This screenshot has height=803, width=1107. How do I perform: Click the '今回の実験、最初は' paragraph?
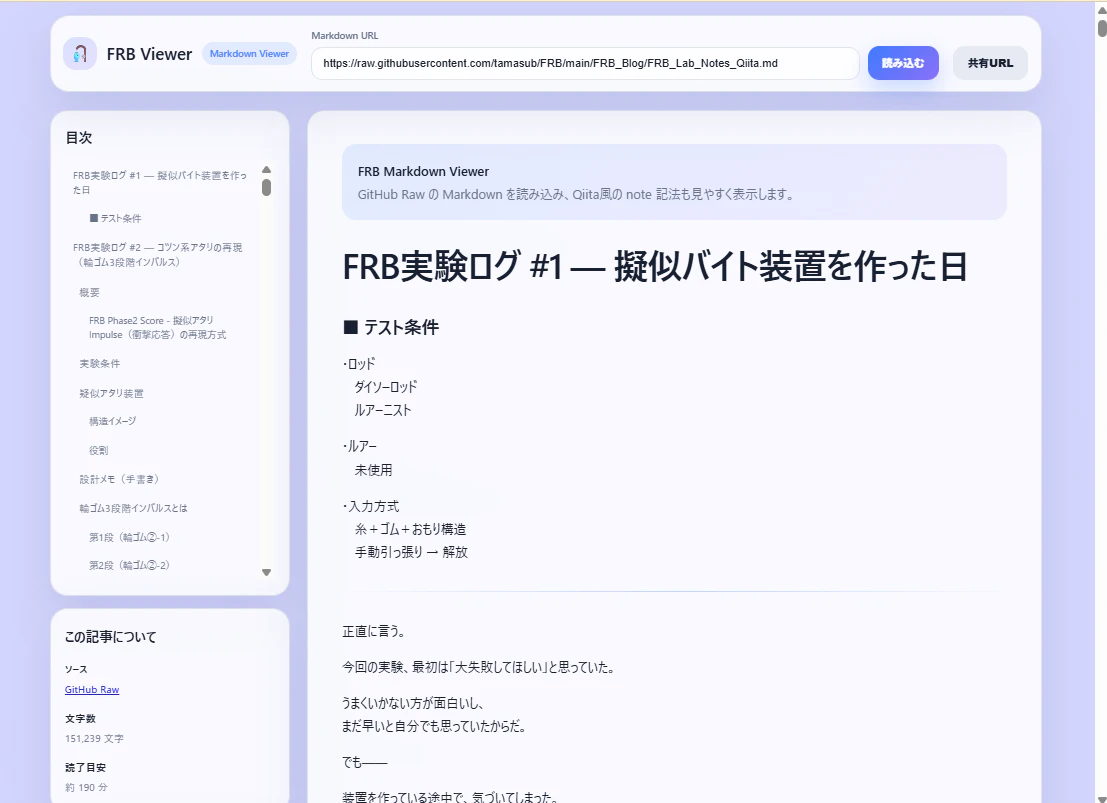[x=478, y=667]
